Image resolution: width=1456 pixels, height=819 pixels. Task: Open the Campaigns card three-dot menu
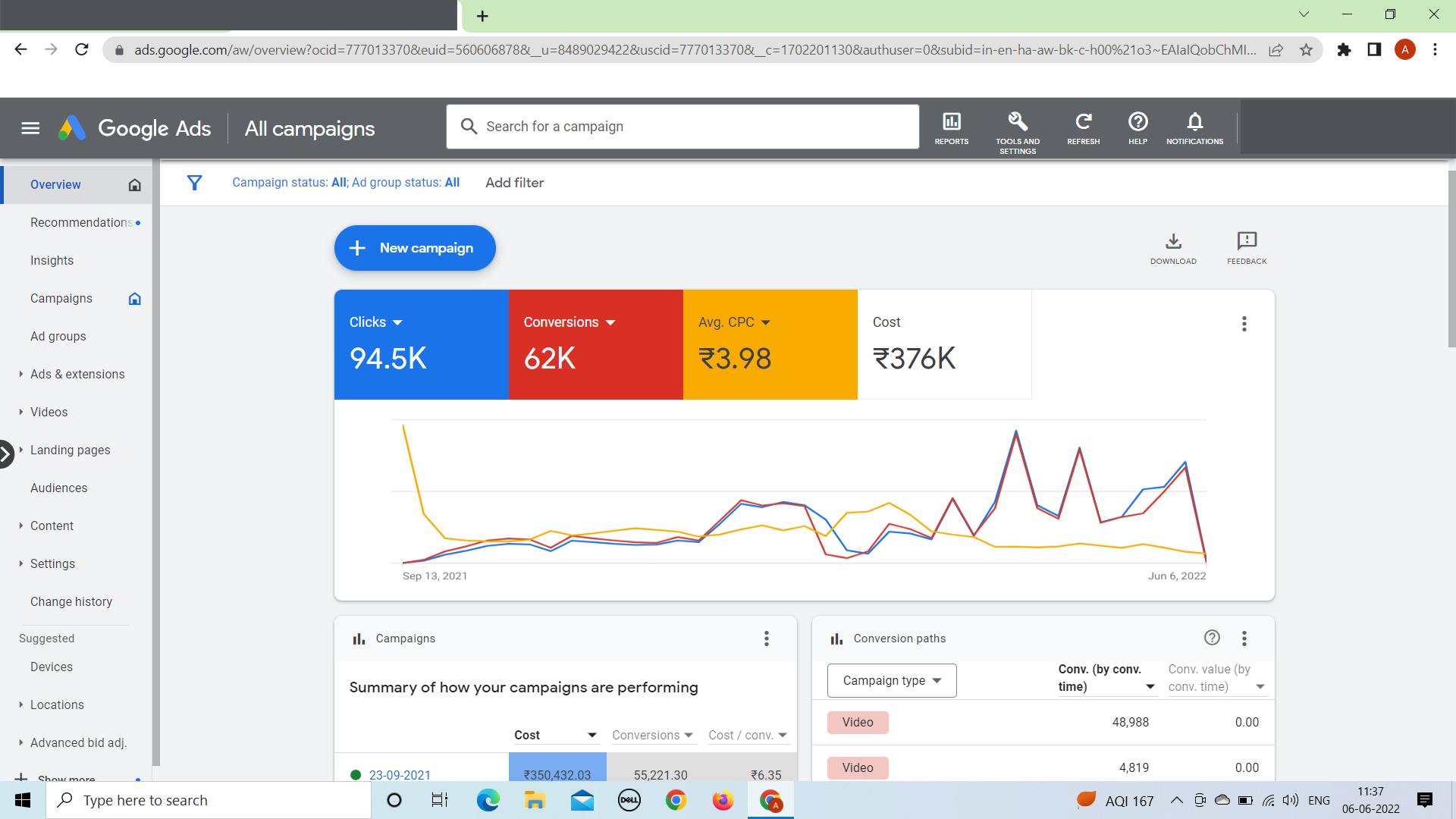pos(767,639)
